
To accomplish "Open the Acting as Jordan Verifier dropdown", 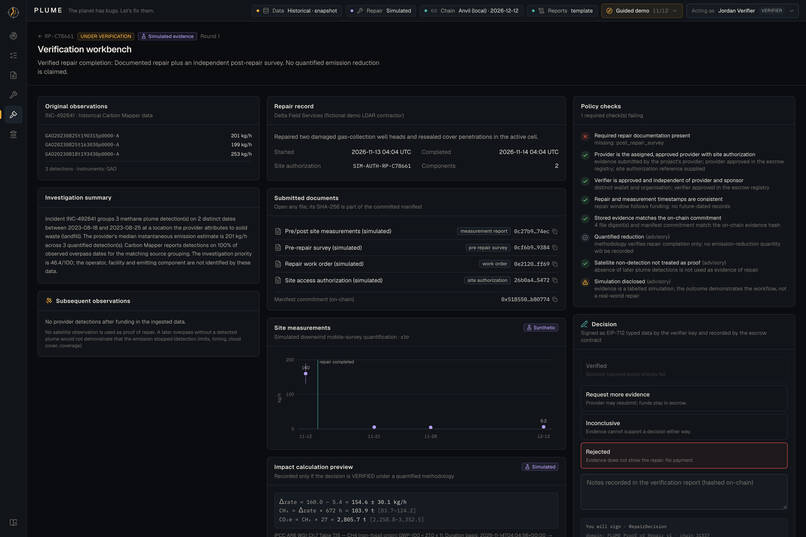I will tap(742, 11).
